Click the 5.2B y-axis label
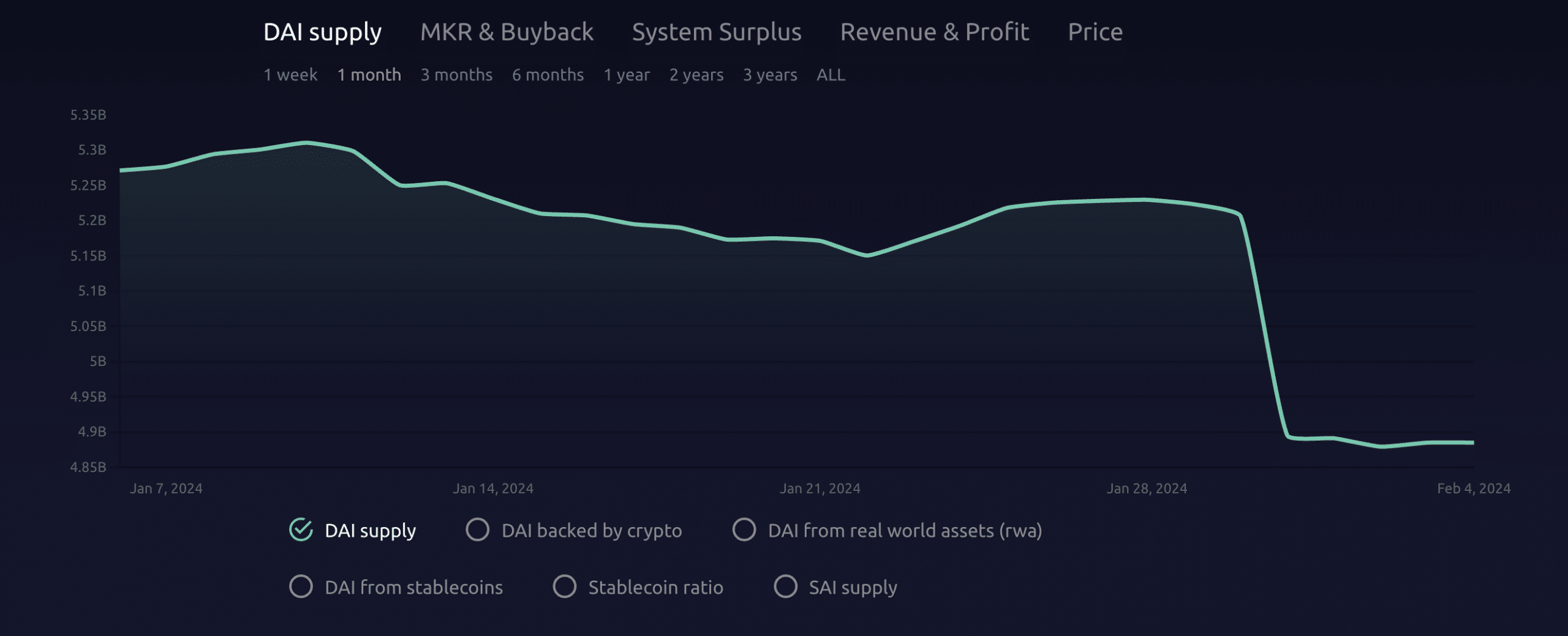1568x636 pixels. coord(92,220)
